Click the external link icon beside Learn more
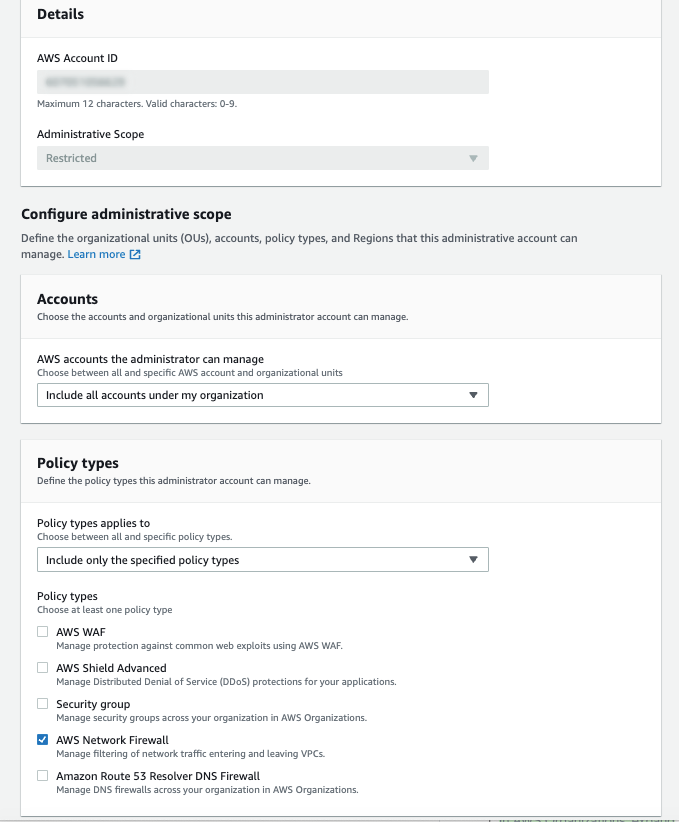Screen dimensions: 680x822 point(134,254)
